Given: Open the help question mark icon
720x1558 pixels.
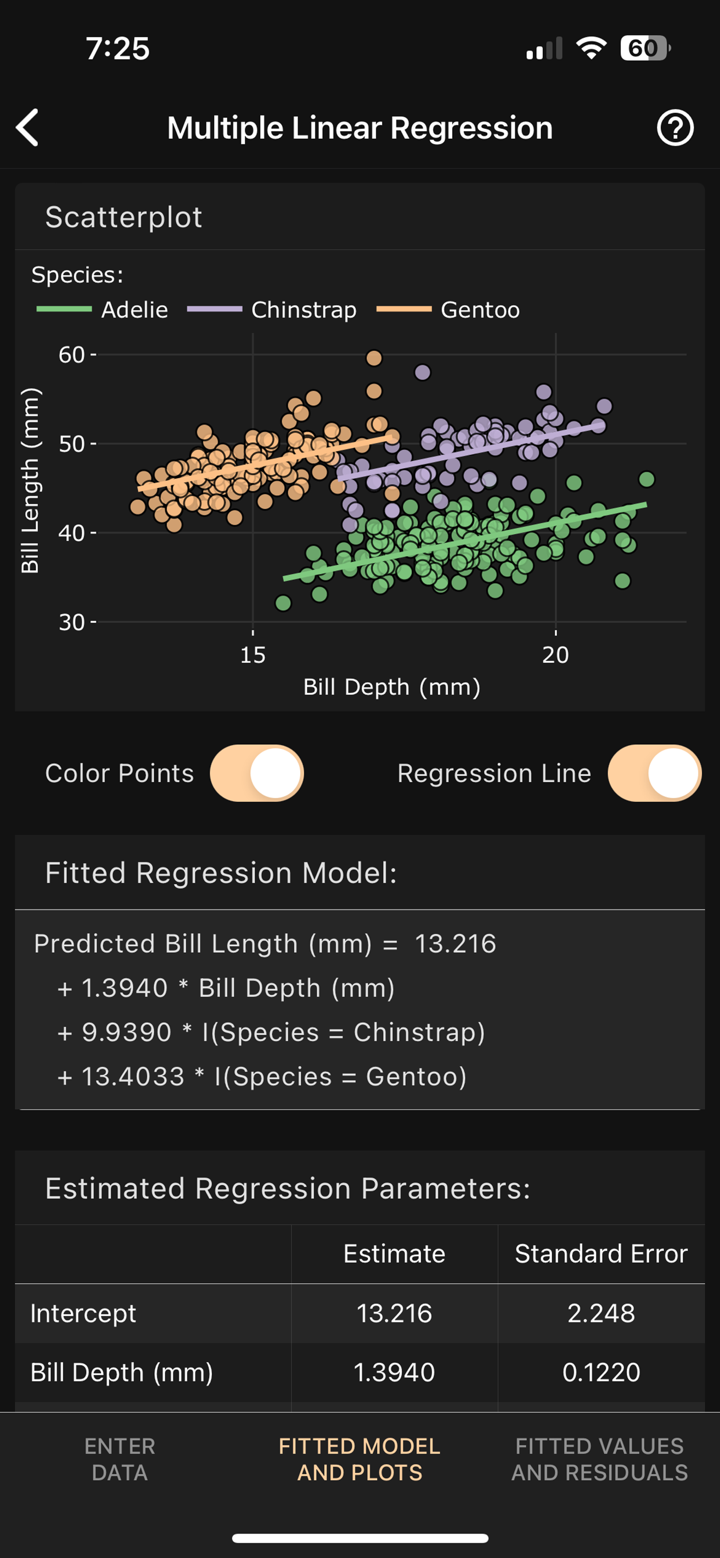Looking at the screenshot, I should 675,127.
